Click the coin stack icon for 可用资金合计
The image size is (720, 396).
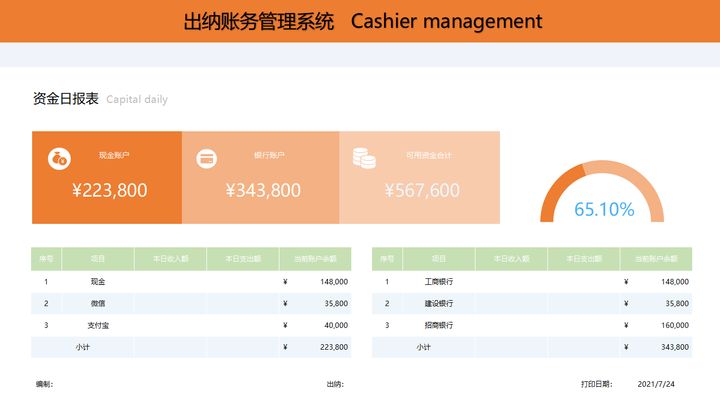[x=364, y=158]
